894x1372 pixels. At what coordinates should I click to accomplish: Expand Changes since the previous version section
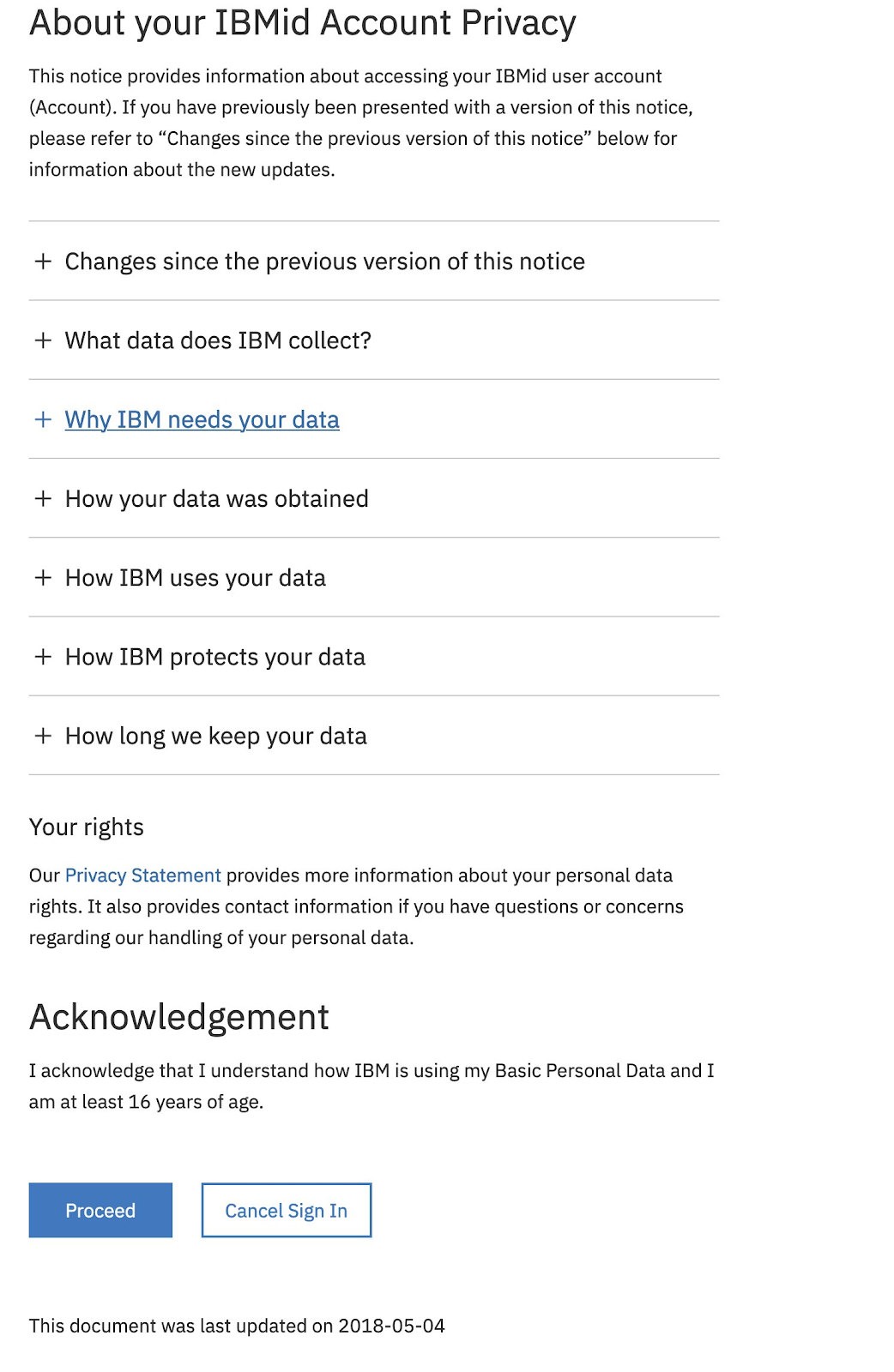tap(324, 262)
